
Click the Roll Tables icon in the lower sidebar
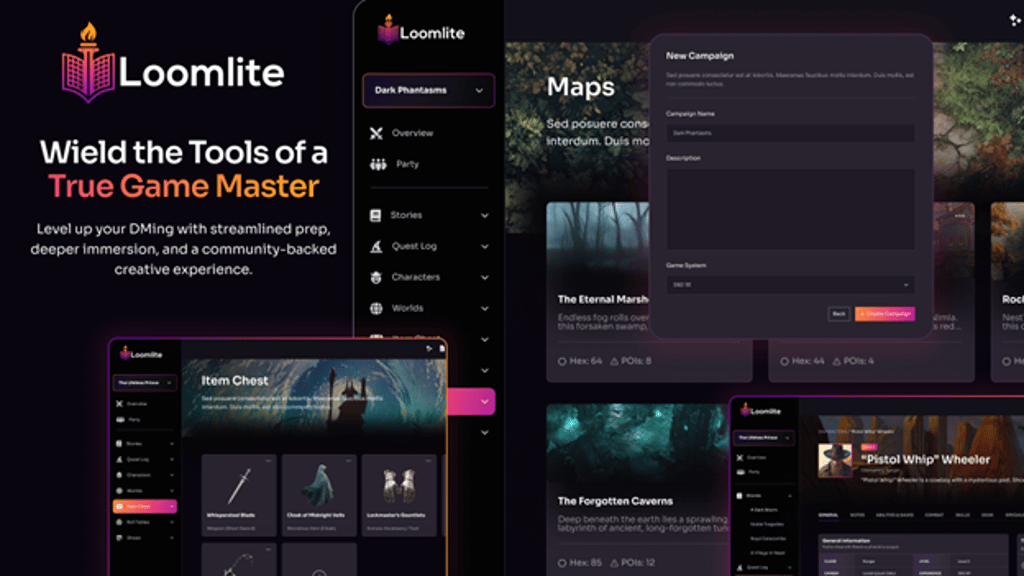[x=119, y=522]
